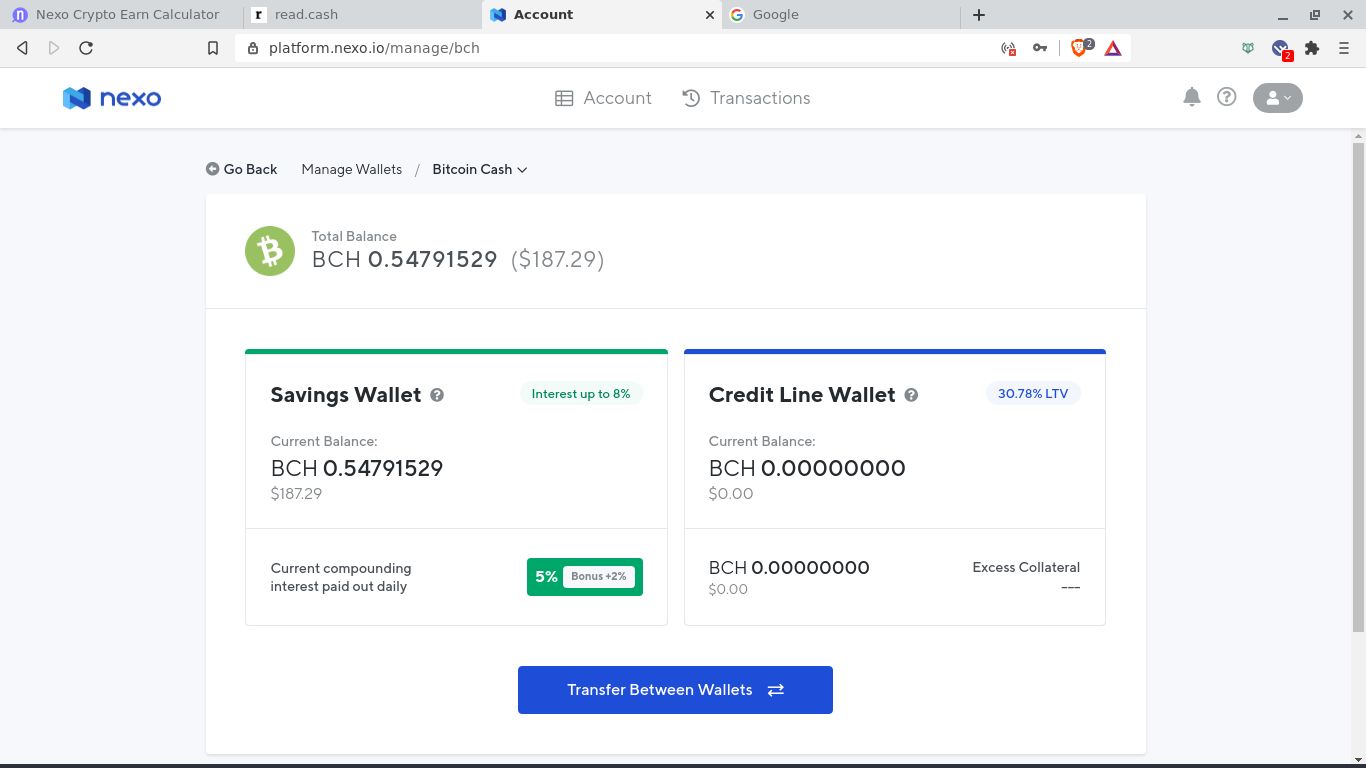Viewport: 1366px width, 768px height.
Task: Switch to Nexo Crypto Earn Calculator tab
Action: (121, 15)
